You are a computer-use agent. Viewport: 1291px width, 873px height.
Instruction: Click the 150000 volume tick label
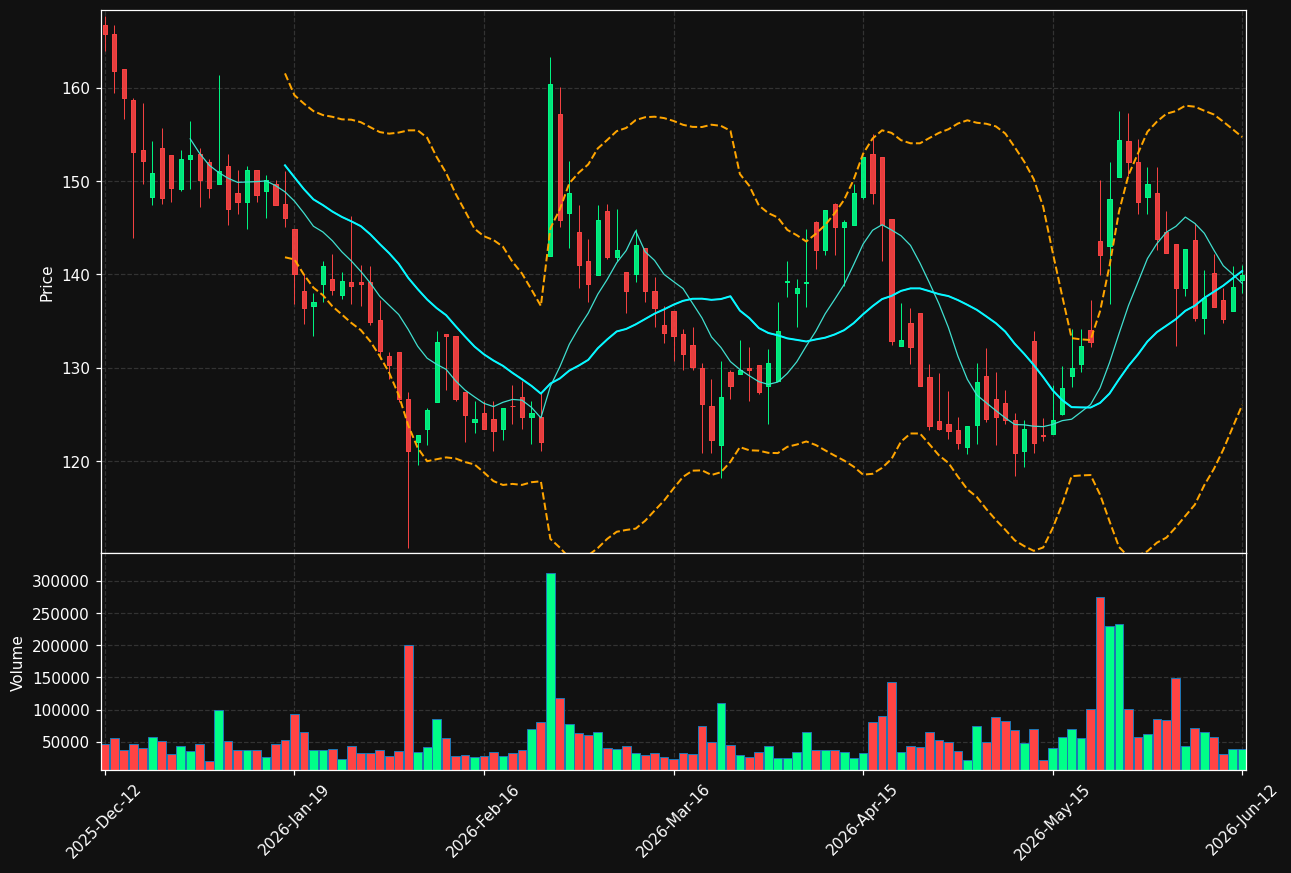tap(63, 678)
